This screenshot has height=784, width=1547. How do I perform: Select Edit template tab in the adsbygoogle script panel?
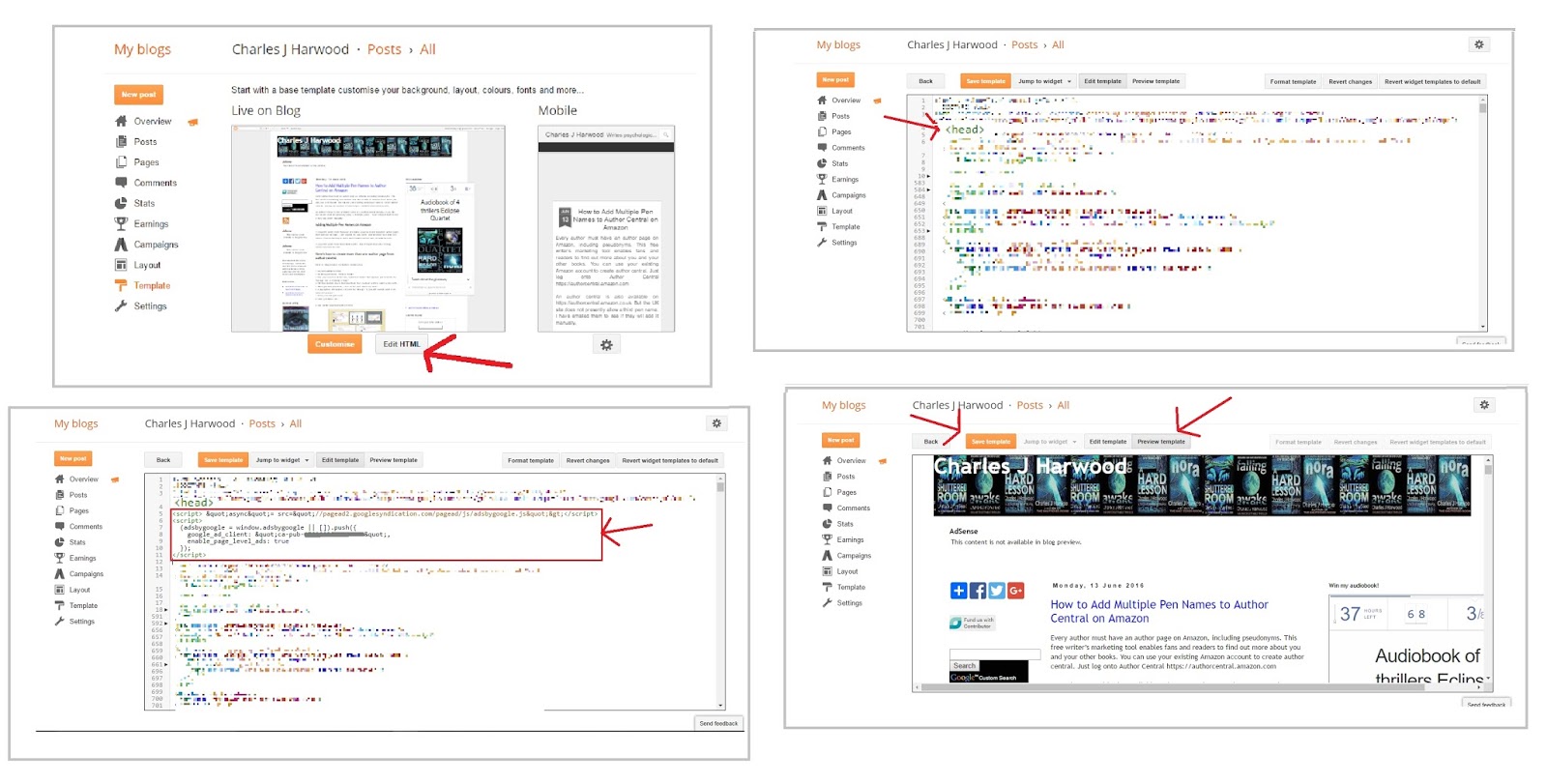(x=340, y=460)
